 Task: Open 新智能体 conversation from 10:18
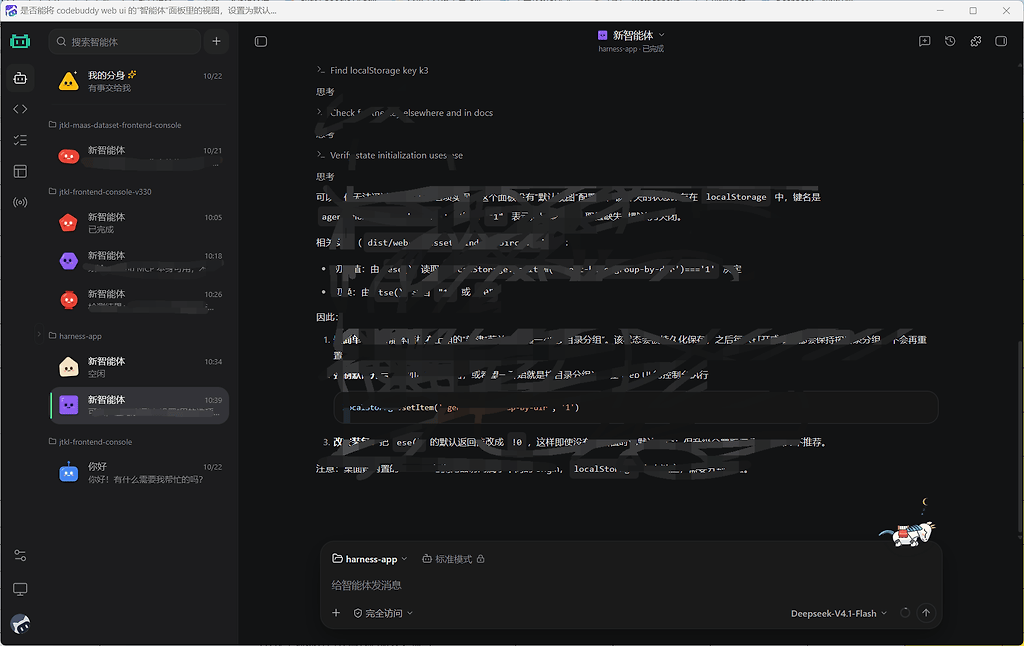pyautogui.click(x=139, y=261)
